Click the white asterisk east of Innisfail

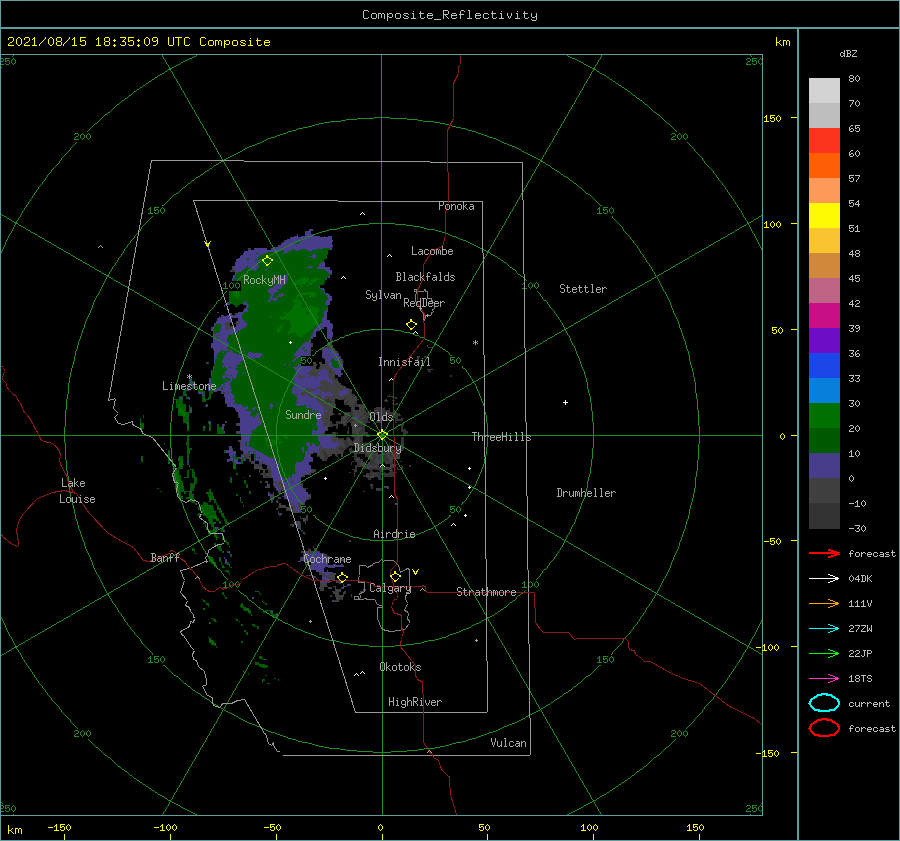475,343
